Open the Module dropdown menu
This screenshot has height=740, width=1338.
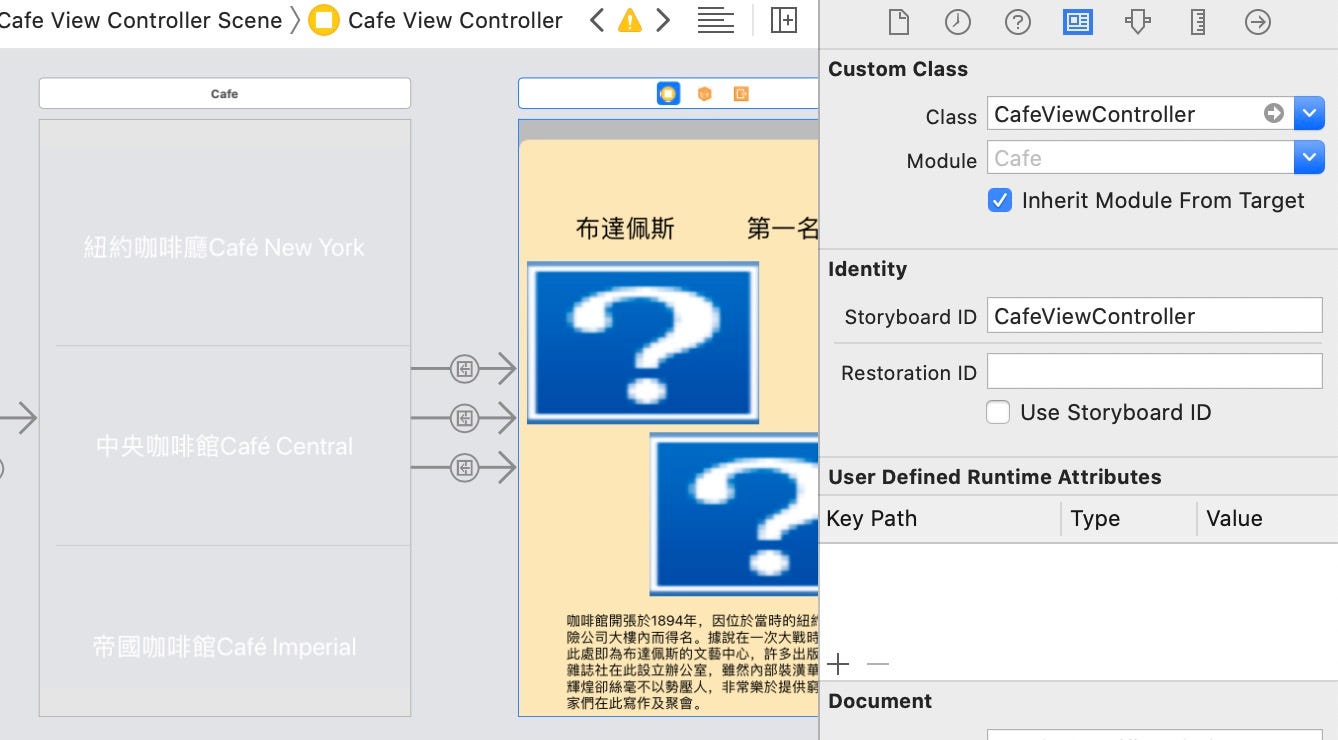point(1309,157)
